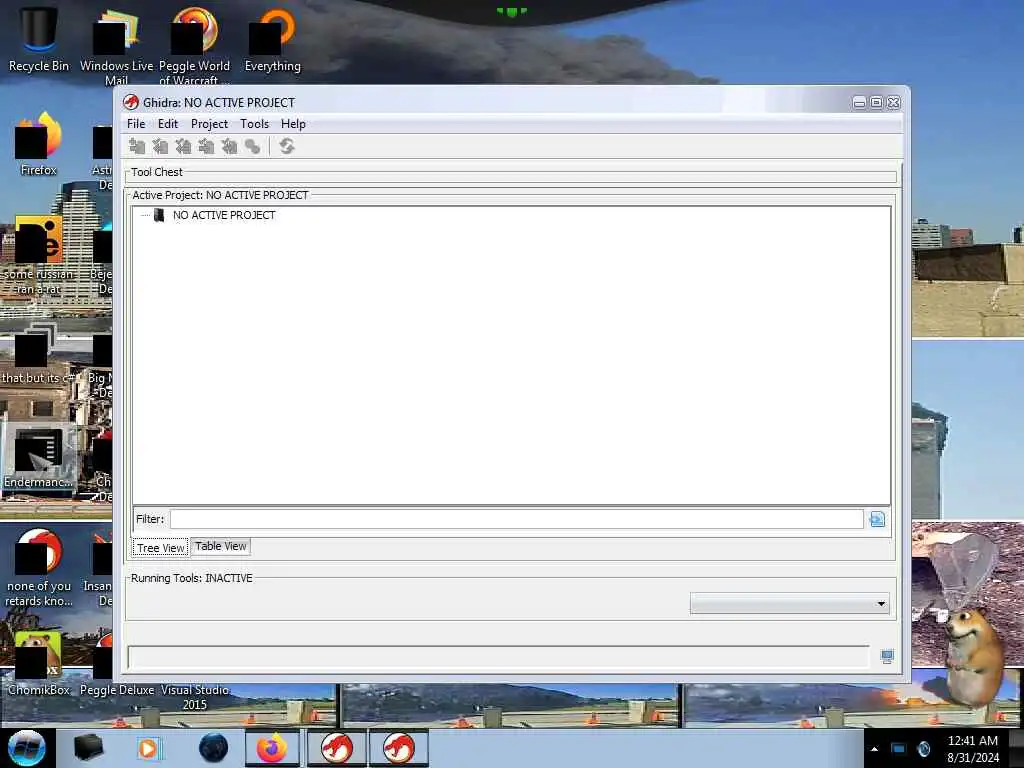Select the Everything desktop shortcut
The image size is (1024, 768).
(273, 39)
